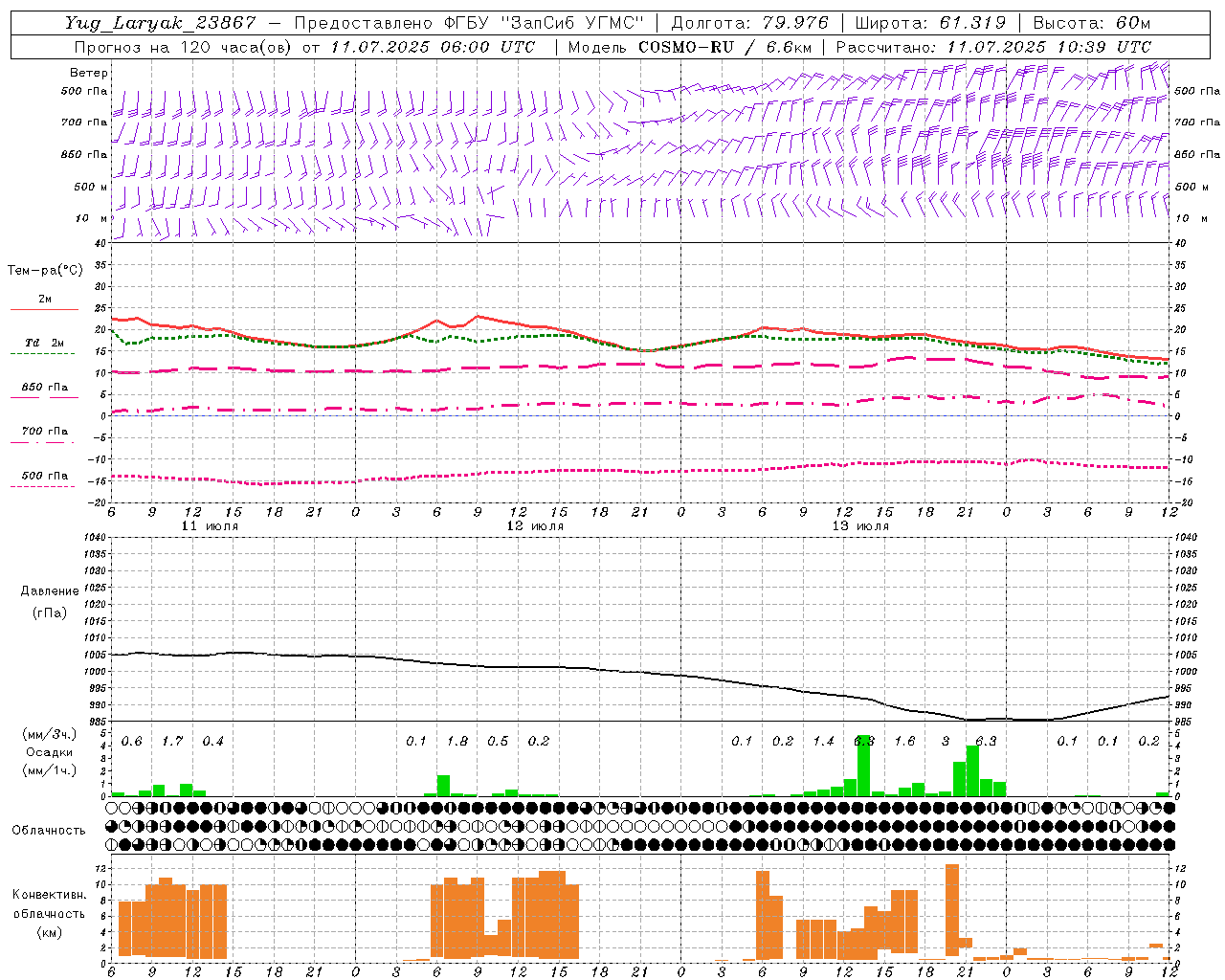Click the Ветер panel label
This screenshot has width=1225, height=980.
point(89,73)
